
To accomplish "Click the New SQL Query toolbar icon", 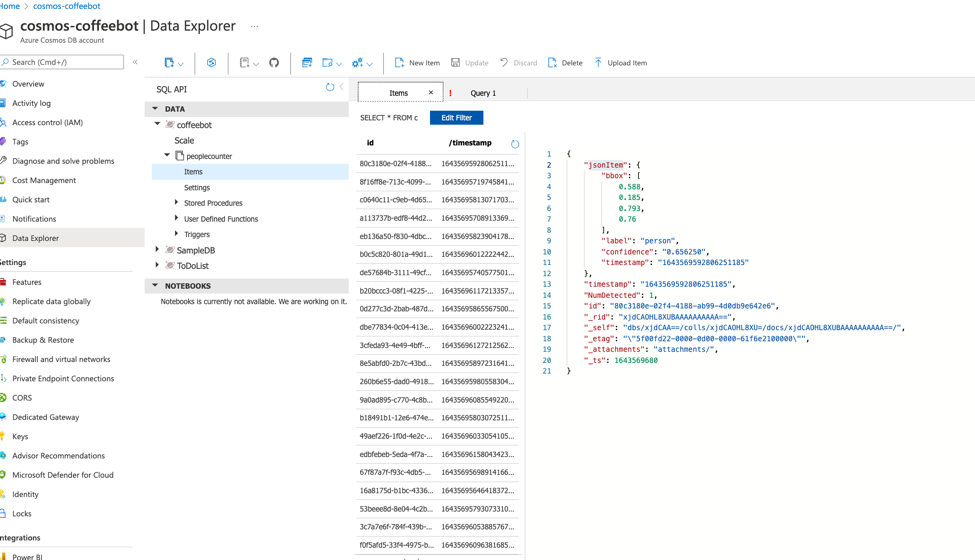I will [327, 63].
